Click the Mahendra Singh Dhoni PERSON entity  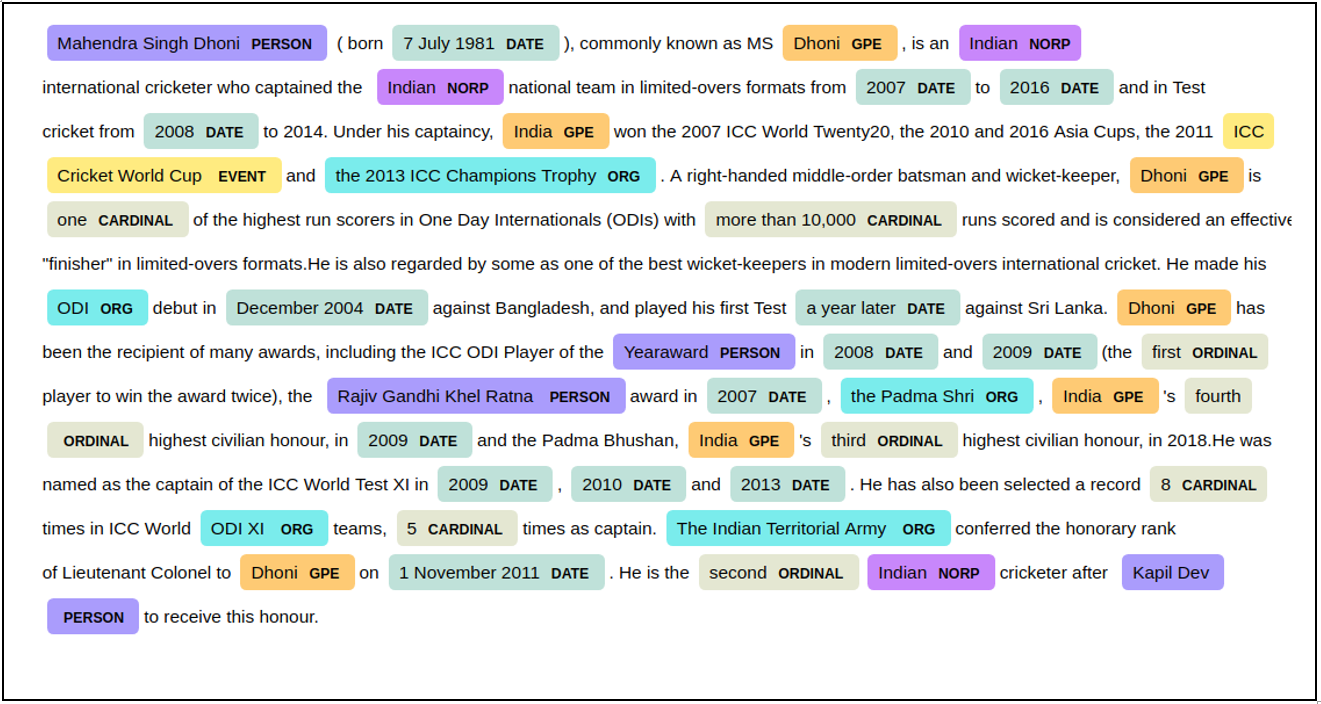[x=186, y=44]
